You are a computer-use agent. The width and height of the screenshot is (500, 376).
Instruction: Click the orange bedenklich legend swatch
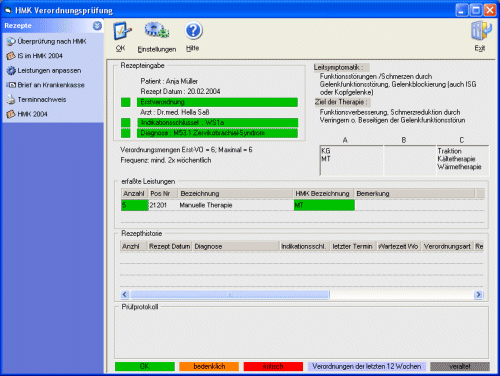(209, 366)
